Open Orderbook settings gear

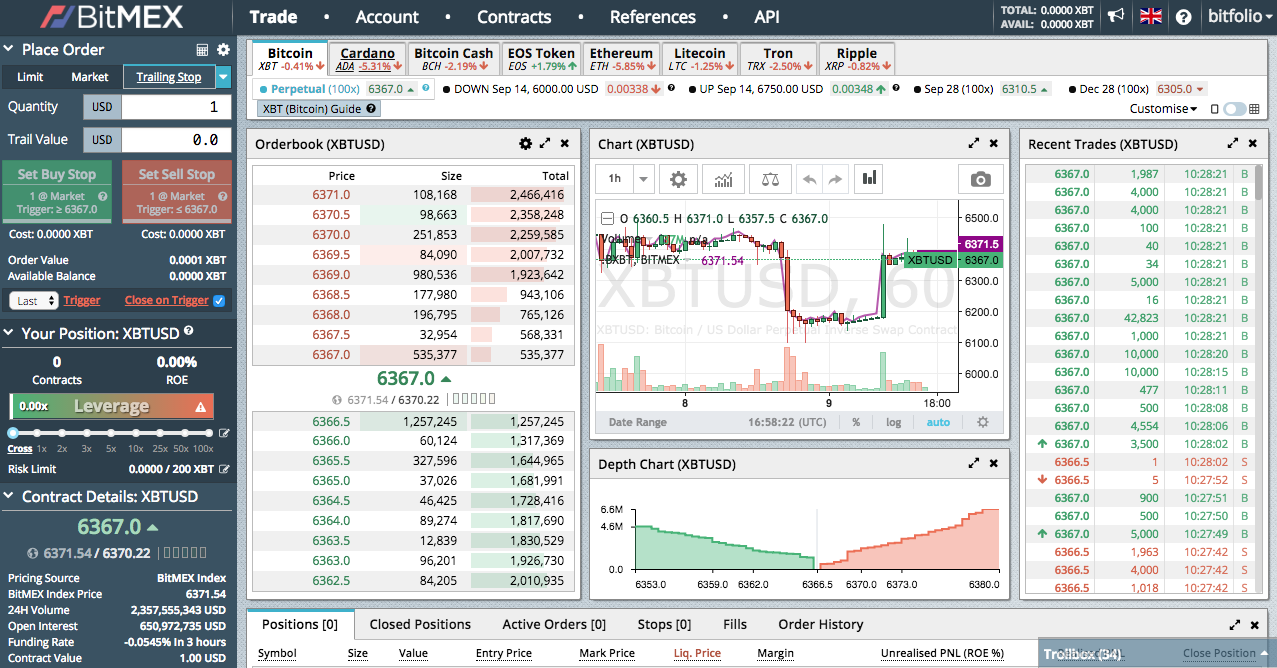[525, 143]
